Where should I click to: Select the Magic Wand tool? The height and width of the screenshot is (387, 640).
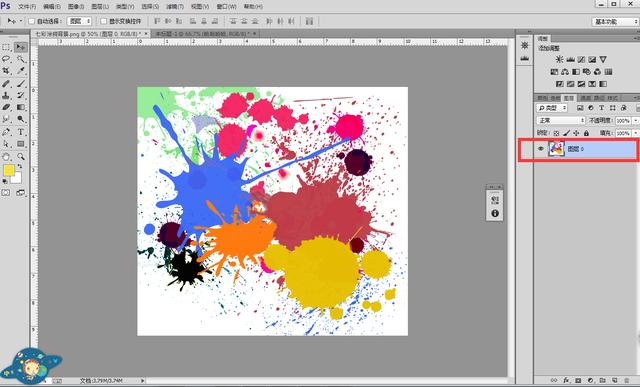coord(20,59)
